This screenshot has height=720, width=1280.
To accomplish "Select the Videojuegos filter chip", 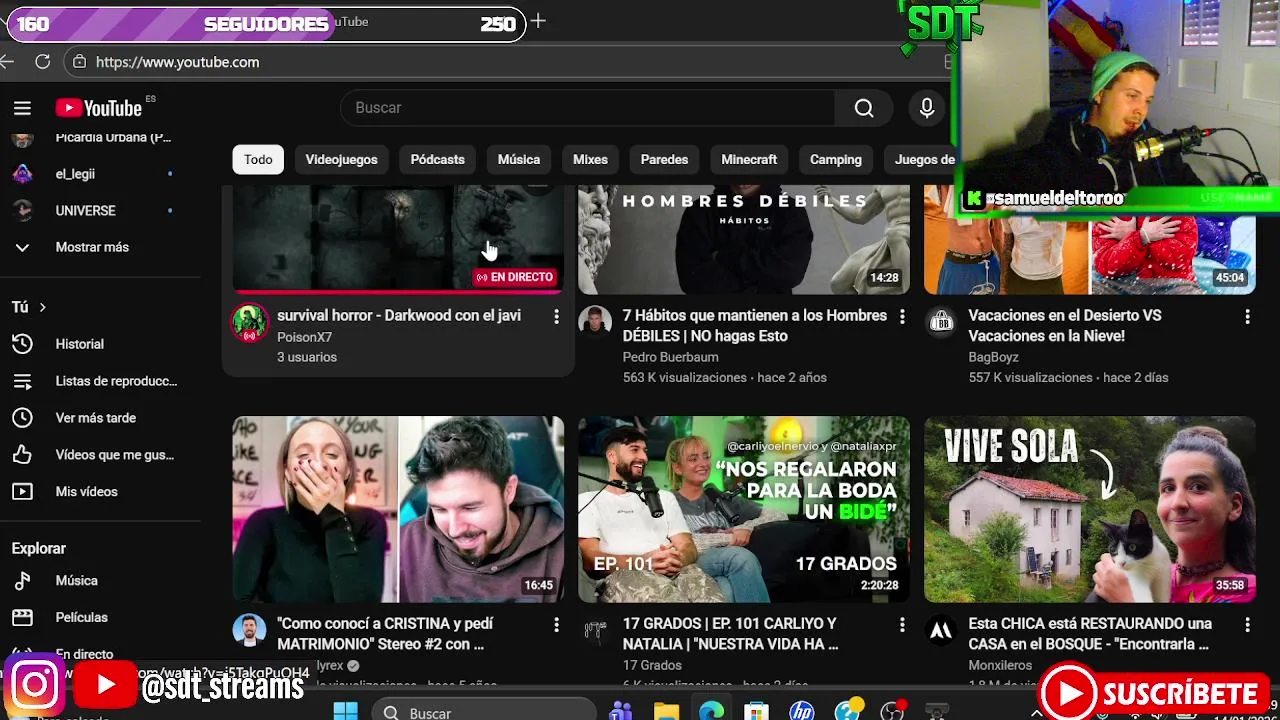I will pos(341,160).
